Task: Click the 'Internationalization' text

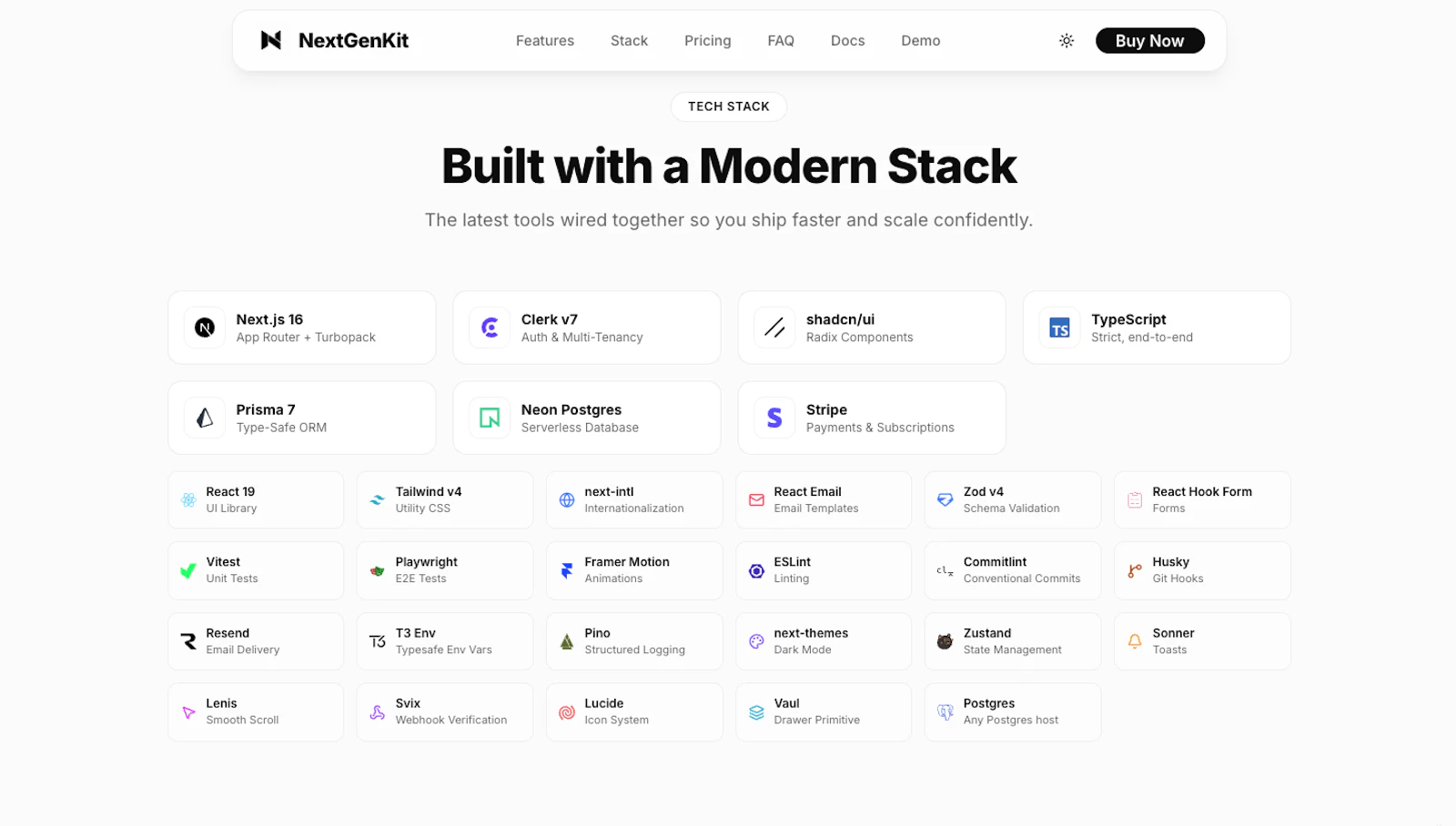Action: [x=634, y=509]
